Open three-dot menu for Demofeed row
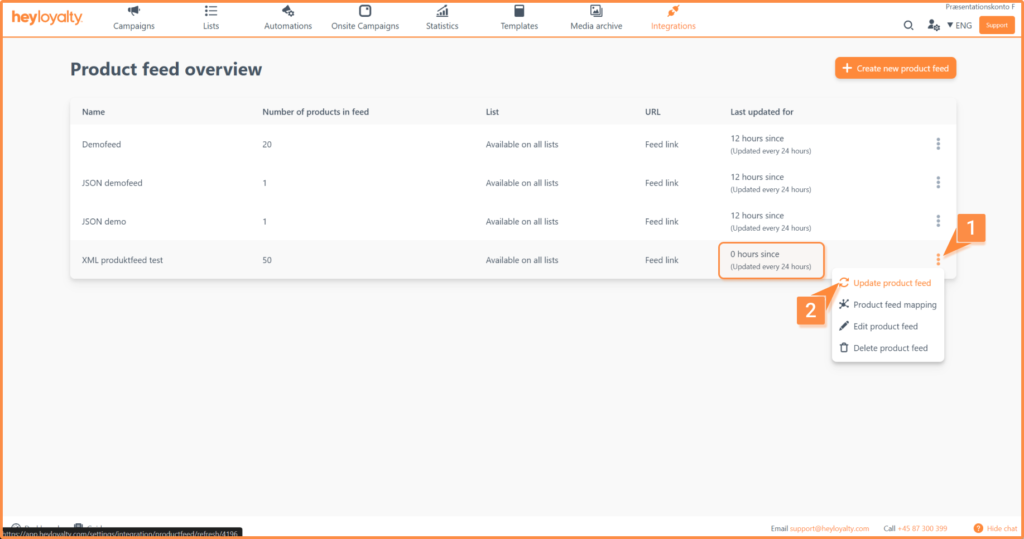The height and width of the screenshot is (539, 1024). pyautogui.click(x=938, y=144)
